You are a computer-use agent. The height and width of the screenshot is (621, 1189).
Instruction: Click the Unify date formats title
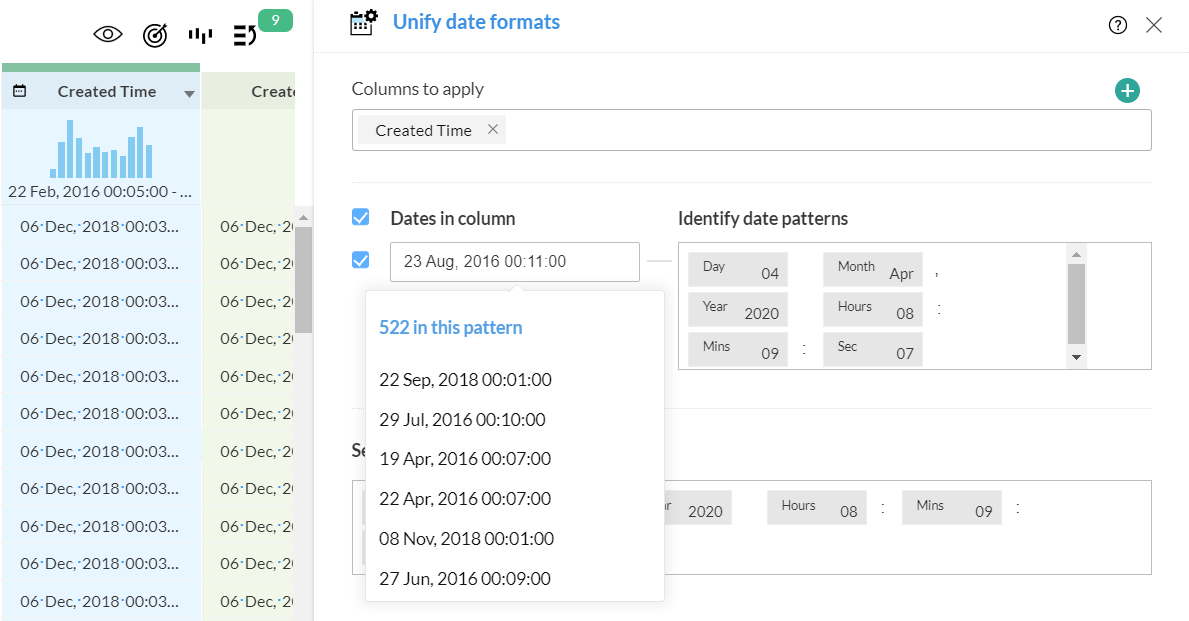[x=476, y=22]
